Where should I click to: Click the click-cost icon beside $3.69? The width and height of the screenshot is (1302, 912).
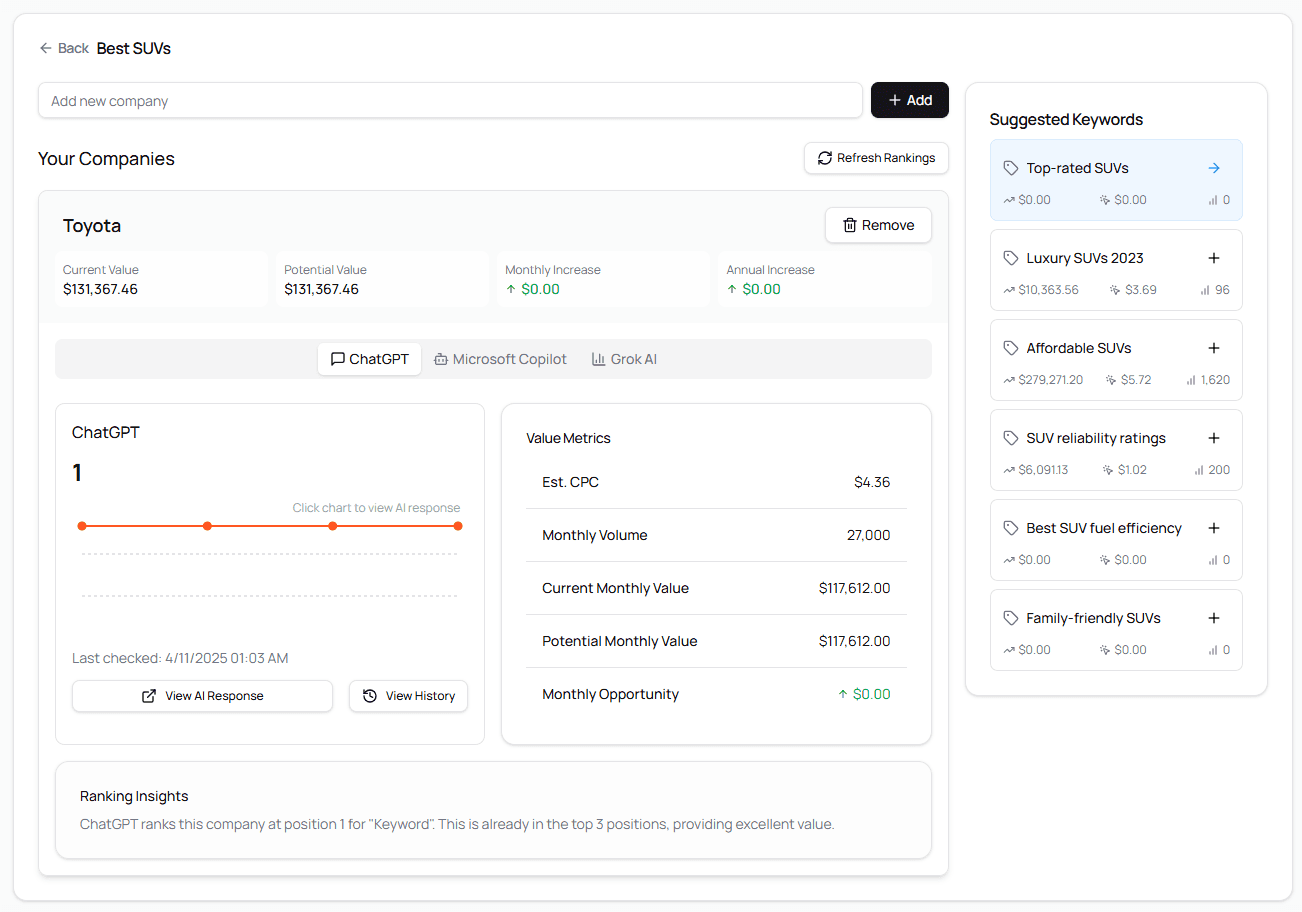[x=1115, y=290]
